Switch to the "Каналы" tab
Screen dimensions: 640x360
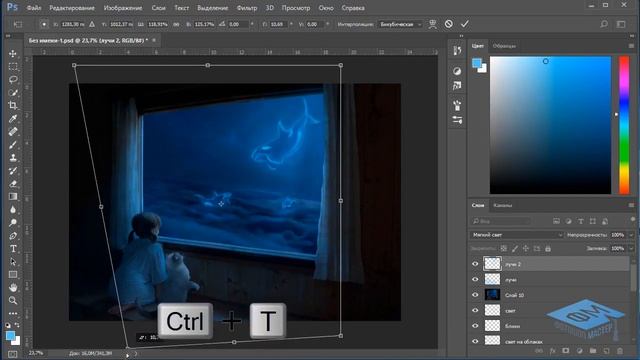point(502,205)
